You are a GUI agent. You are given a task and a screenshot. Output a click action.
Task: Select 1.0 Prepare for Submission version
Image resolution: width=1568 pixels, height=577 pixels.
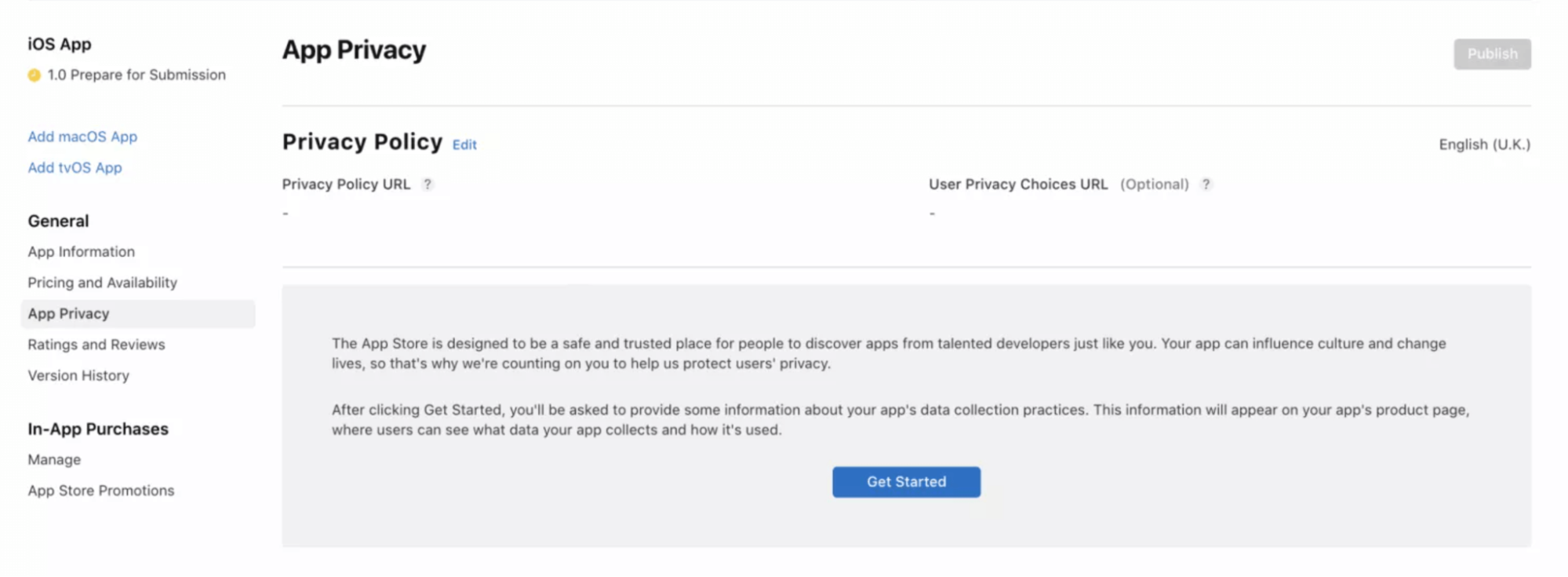(136, 75)
